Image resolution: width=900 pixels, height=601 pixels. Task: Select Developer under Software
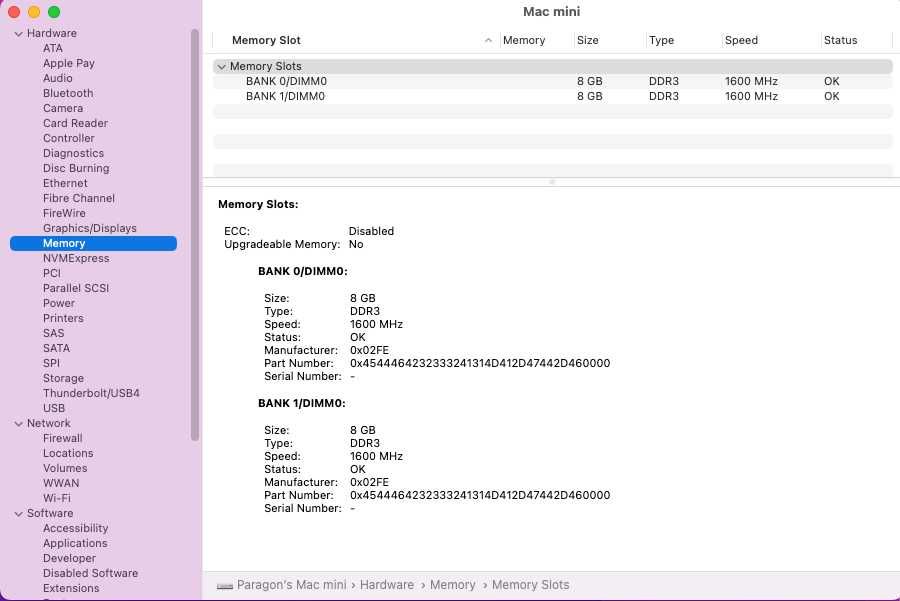pos(69,558)
